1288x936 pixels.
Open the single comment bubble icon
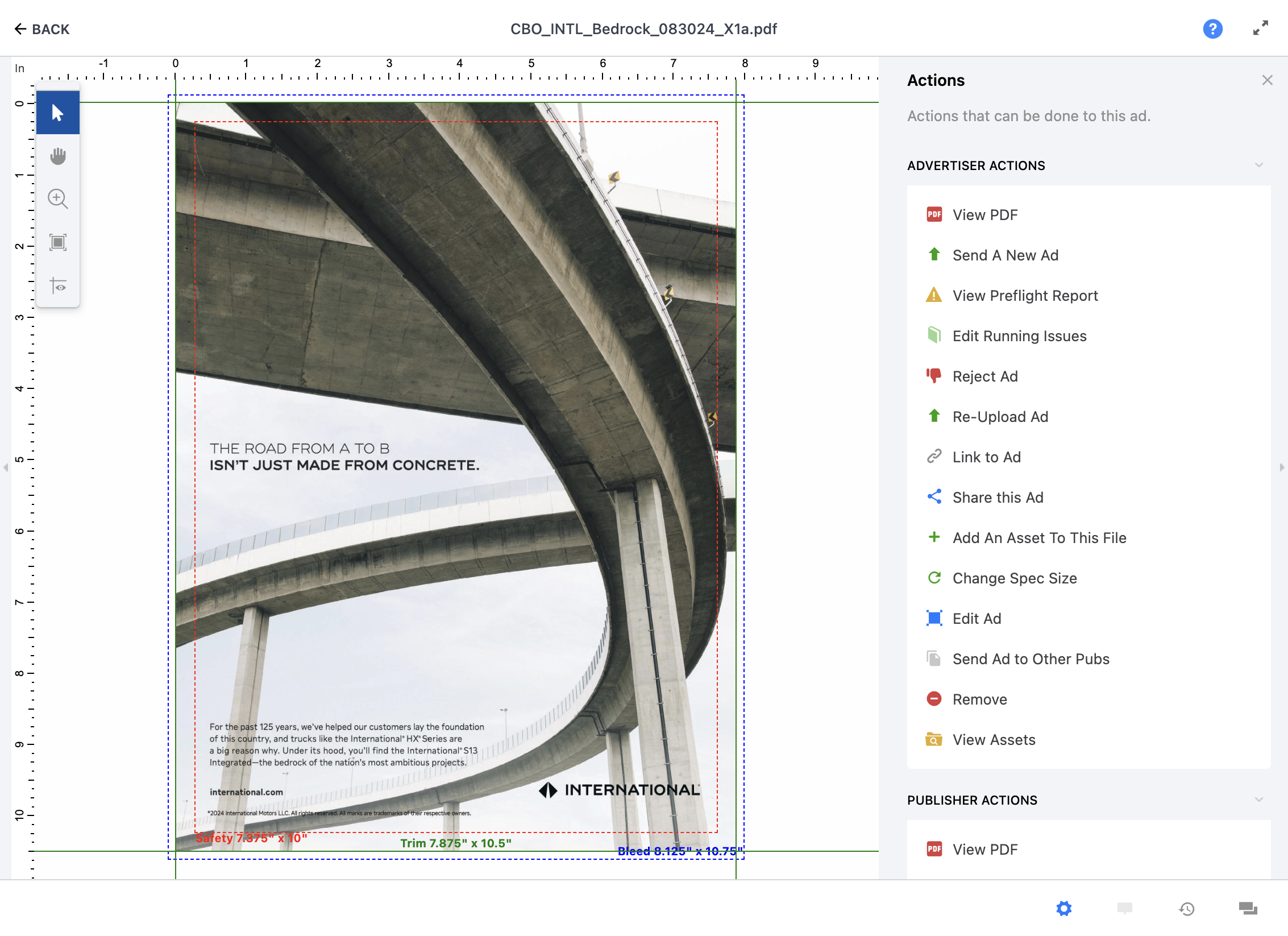click(1124, 908)
